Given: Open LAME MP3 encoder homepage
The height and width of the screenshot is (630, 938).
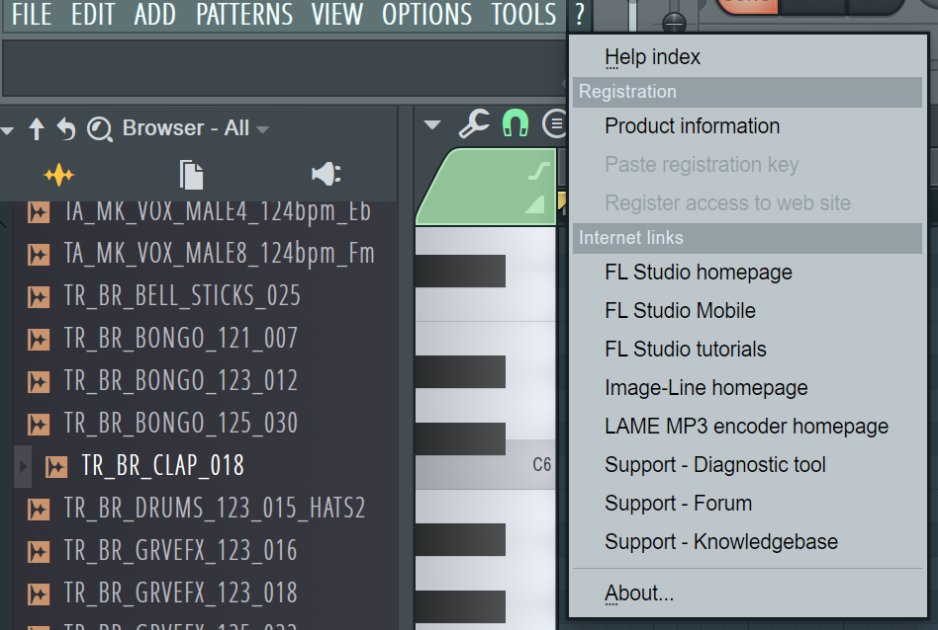Looking at the screenshot, I should click(747, 426).
